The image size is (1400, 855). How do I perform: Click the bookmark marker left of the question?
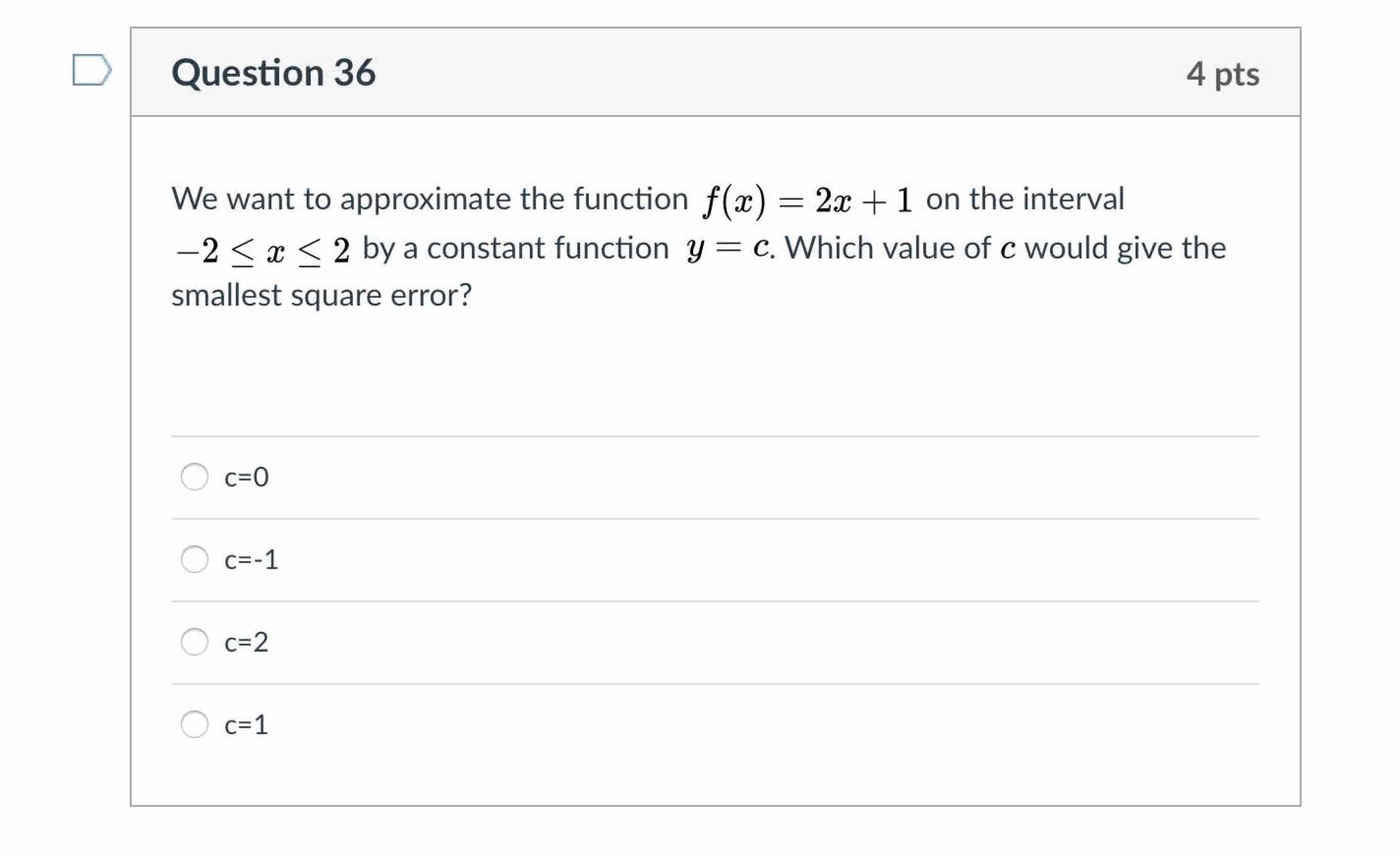pos(92,69)
